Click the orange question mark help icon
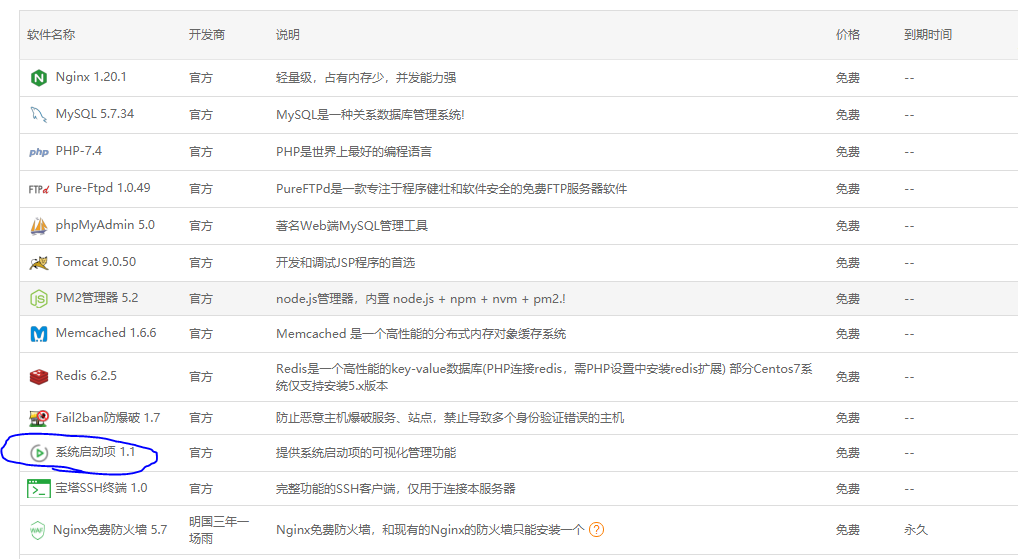The image size is (1018, 559). point(596,530)
